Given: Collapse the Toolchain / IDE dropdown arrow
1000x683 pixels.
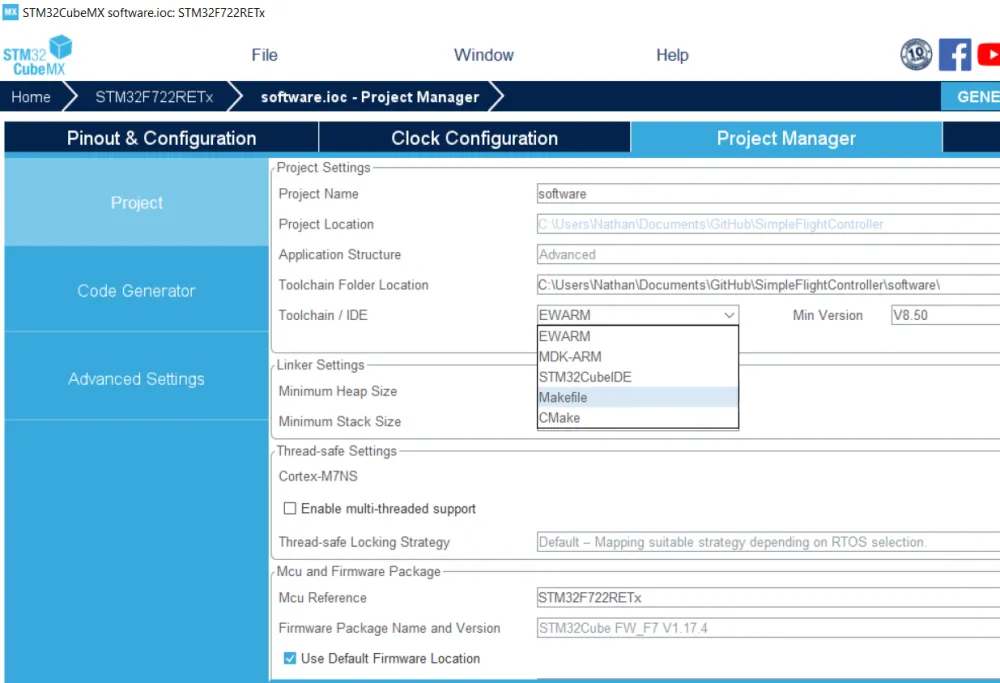Looking at the screenshot, I should 729,315.
